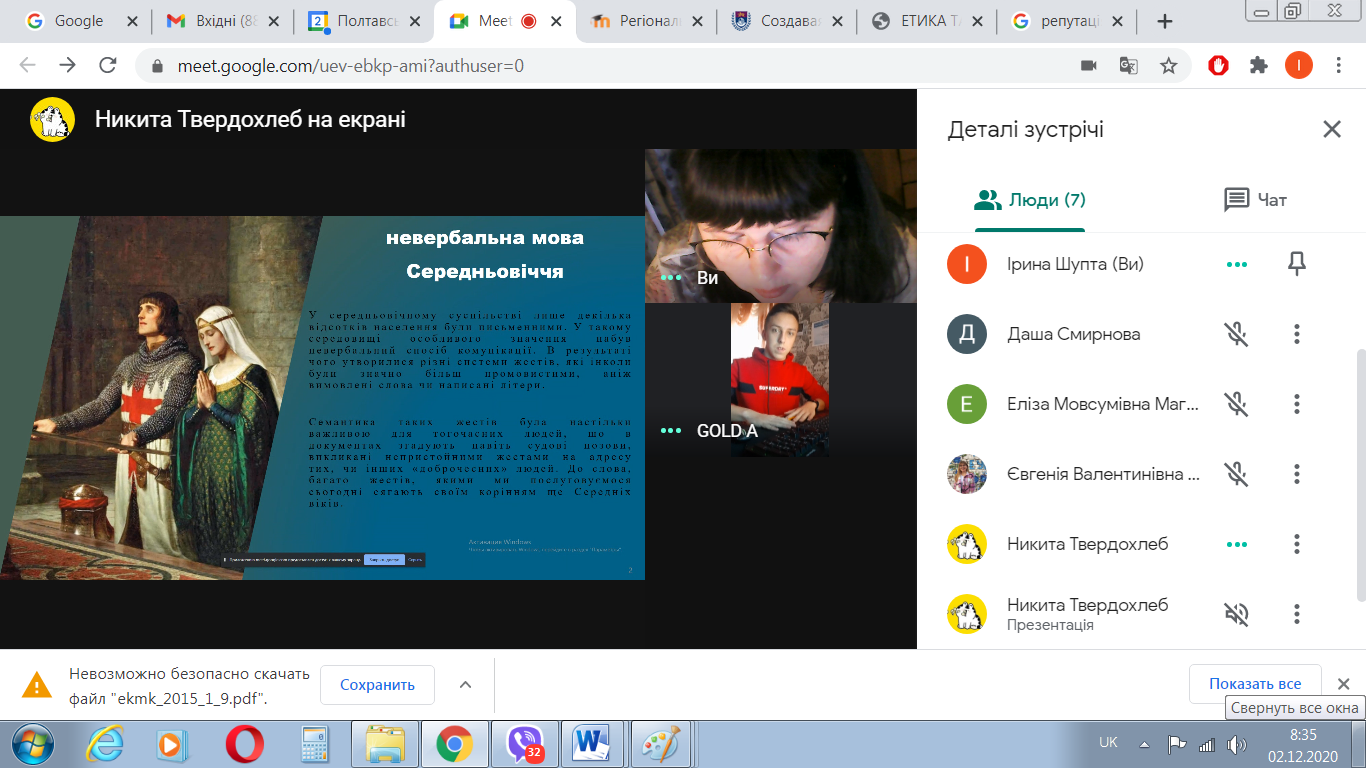Screen dimensions: 1366x768
Task: Reload the Meet page
Action: [x=108, y=65]
